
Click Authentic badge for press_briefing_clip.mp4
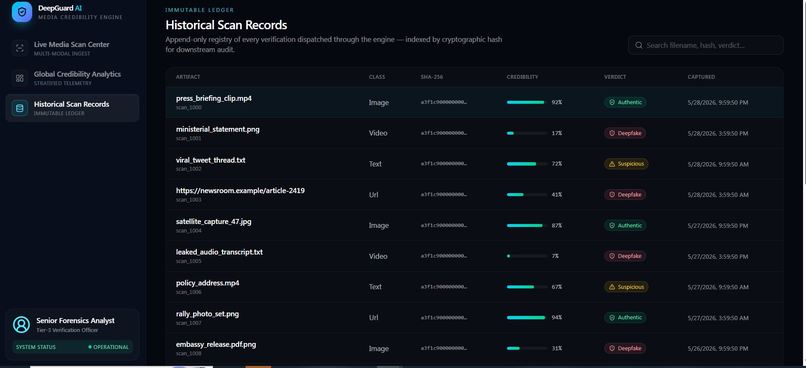[625, 102]
